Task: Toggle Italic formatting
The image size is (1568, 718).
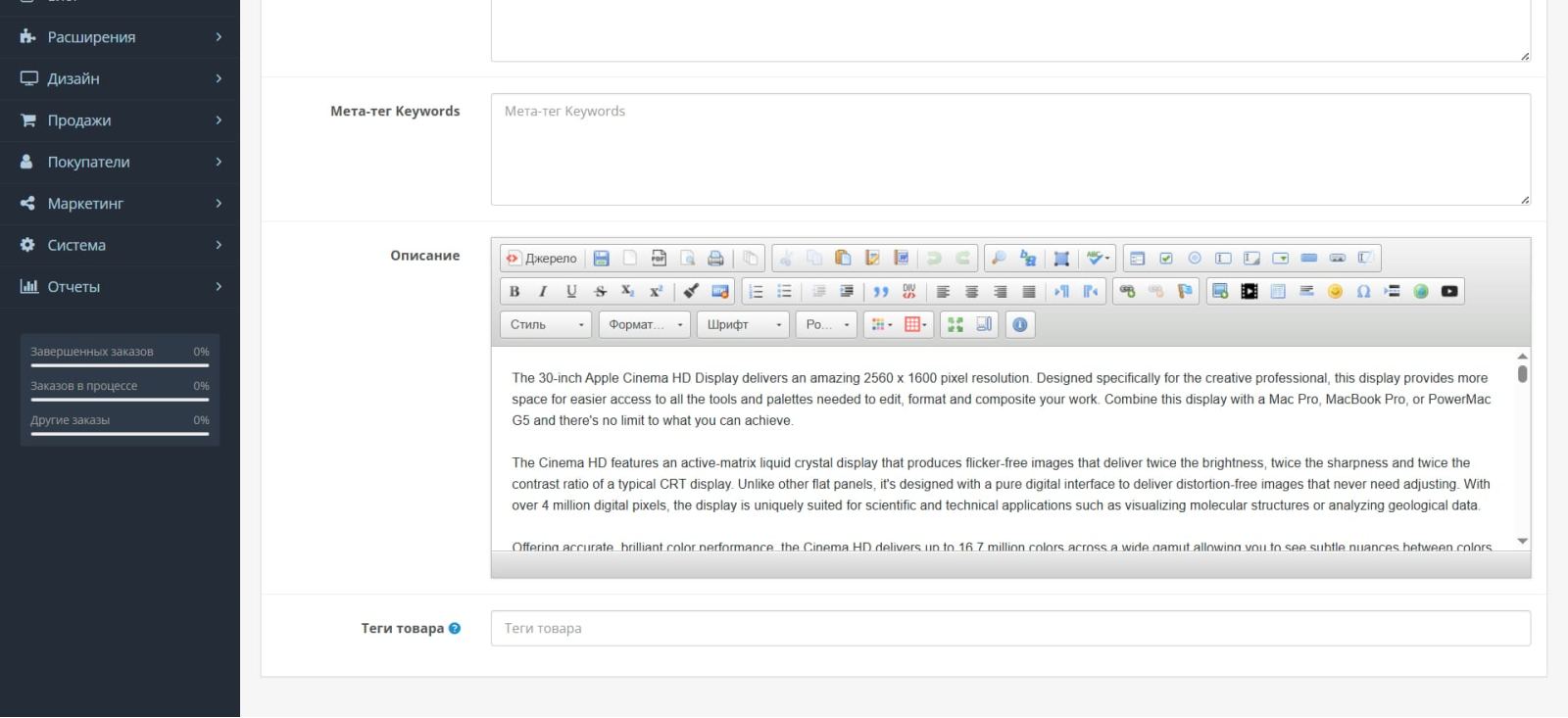Action: pyautogui.click(x=543, y=292)
